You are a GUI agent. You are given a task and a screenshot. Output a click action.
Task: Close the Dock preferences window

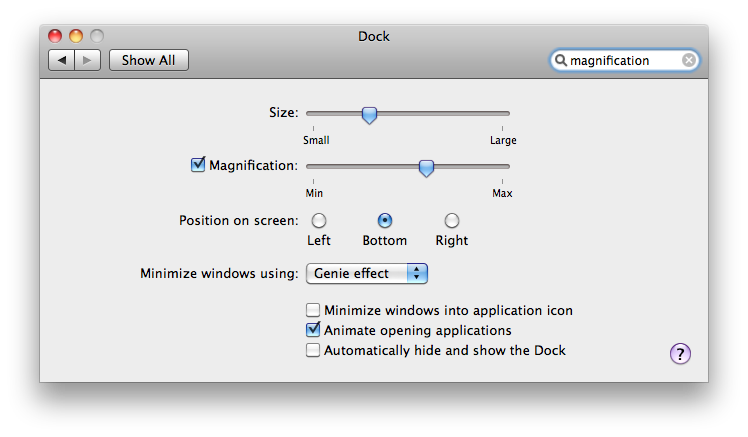coord(55,36)
